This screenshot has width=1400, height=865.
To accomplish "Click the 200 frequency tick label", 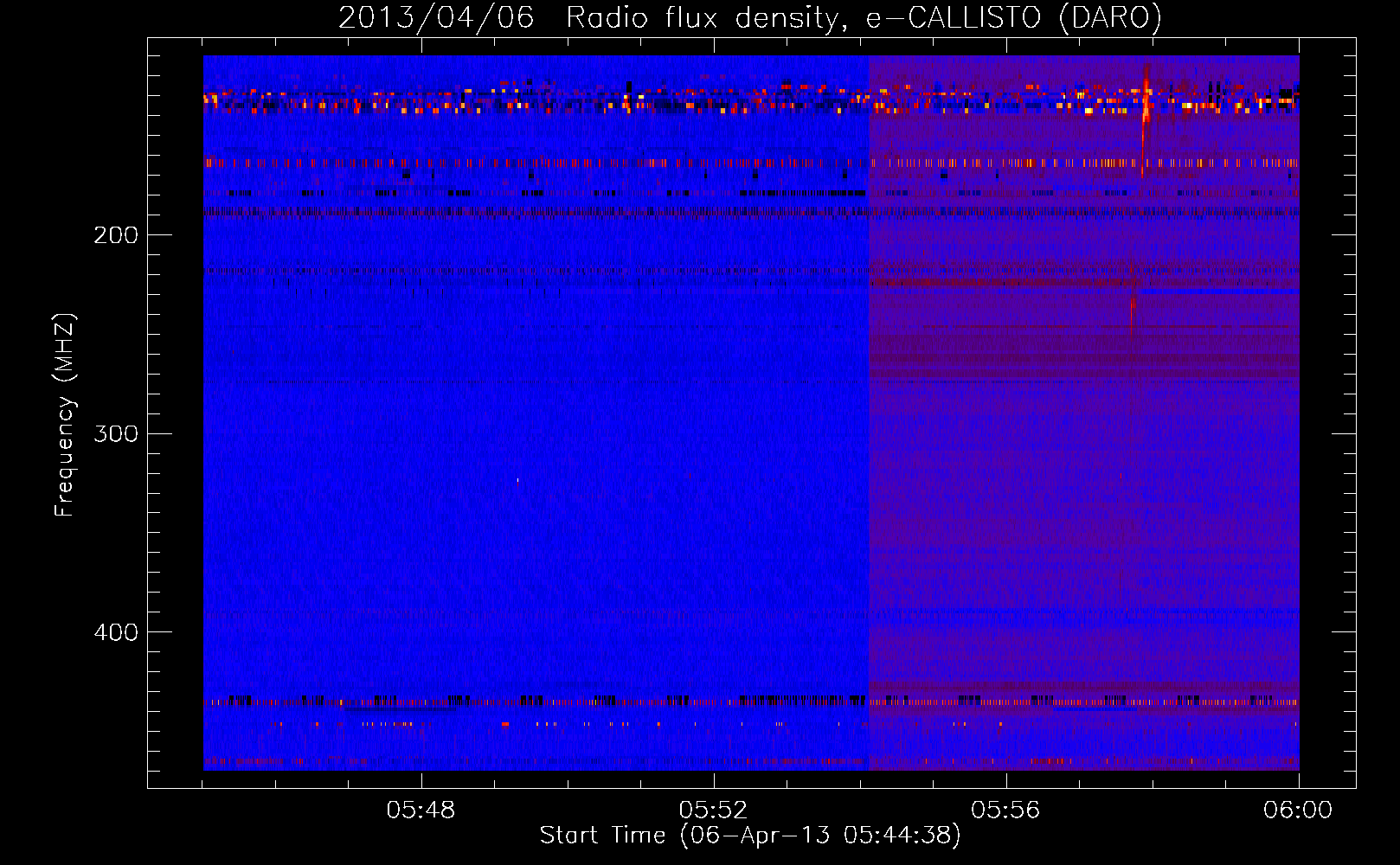I will point(116,235).
